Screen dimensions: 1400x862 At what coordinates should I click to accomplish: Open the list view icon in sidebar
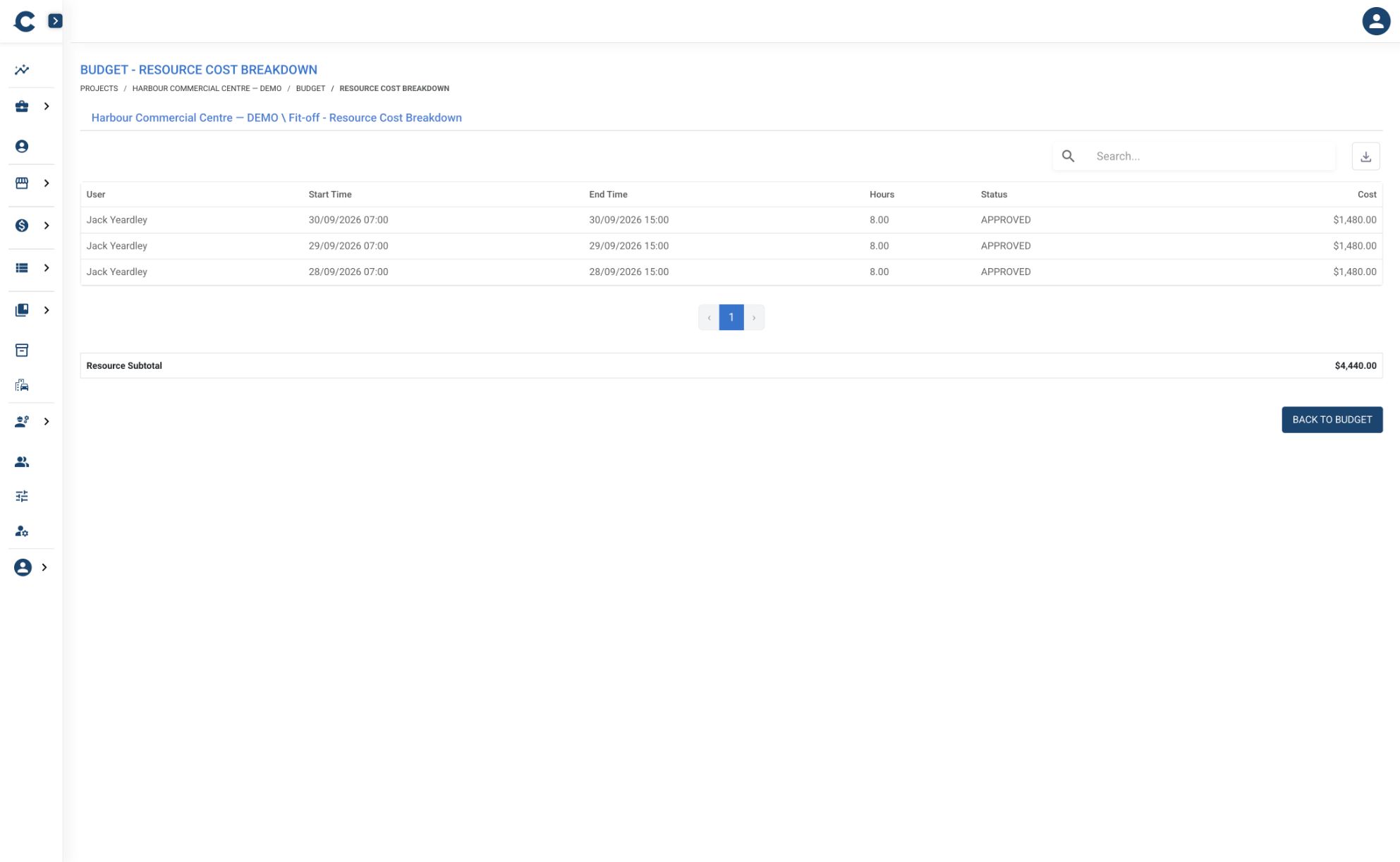22,268
